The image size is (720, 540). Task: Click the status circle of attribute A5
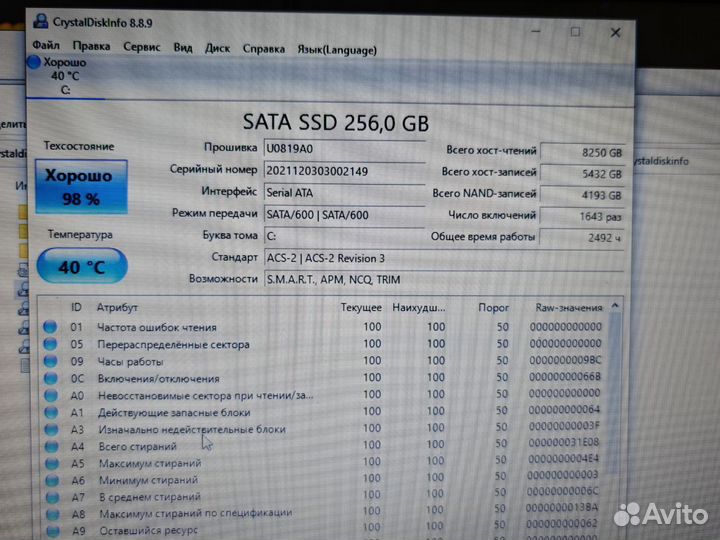[x=52, y=463]
